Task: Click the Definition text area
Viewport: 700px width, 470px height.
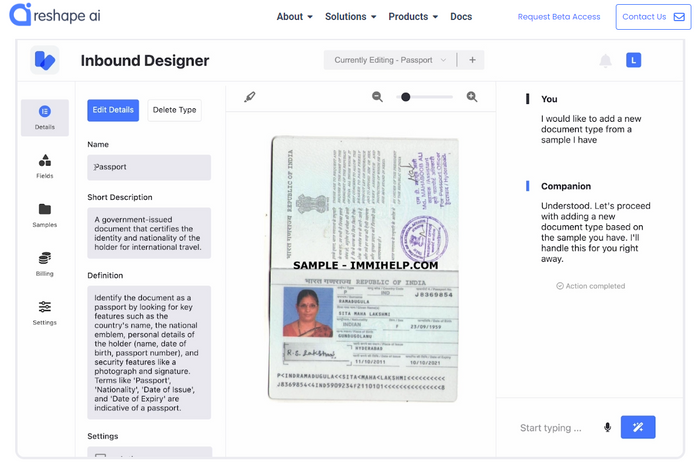Action: click(x=149, y=353)
